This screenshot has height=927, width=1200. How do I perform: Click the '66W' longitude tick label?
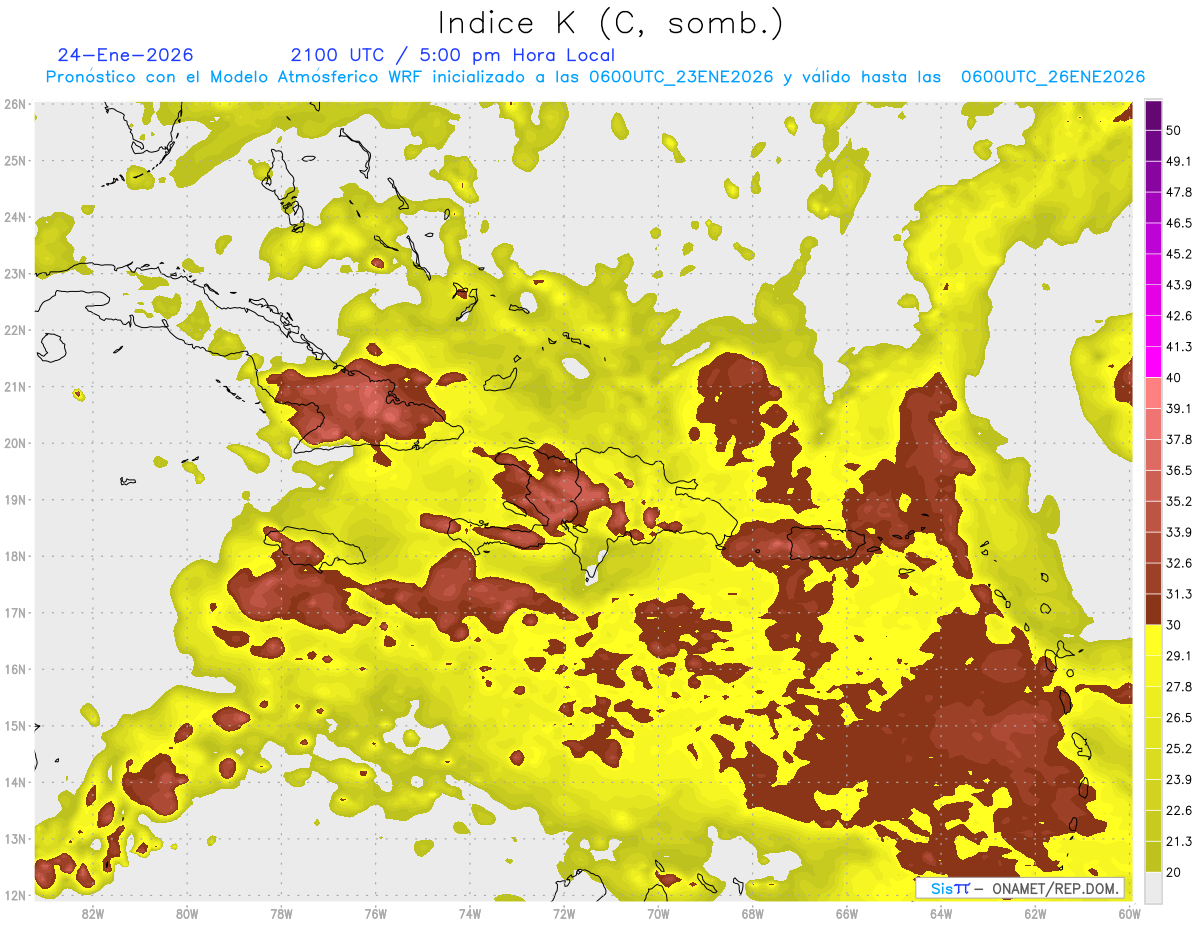pyautogui.click(x=846, y=914)
